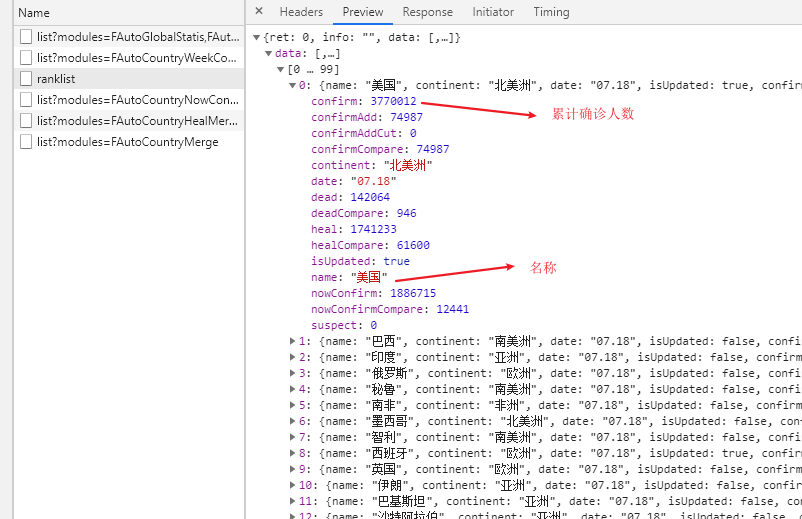Expand item 8 (西班牙)

pyautogui.click(x=293, y=453)
